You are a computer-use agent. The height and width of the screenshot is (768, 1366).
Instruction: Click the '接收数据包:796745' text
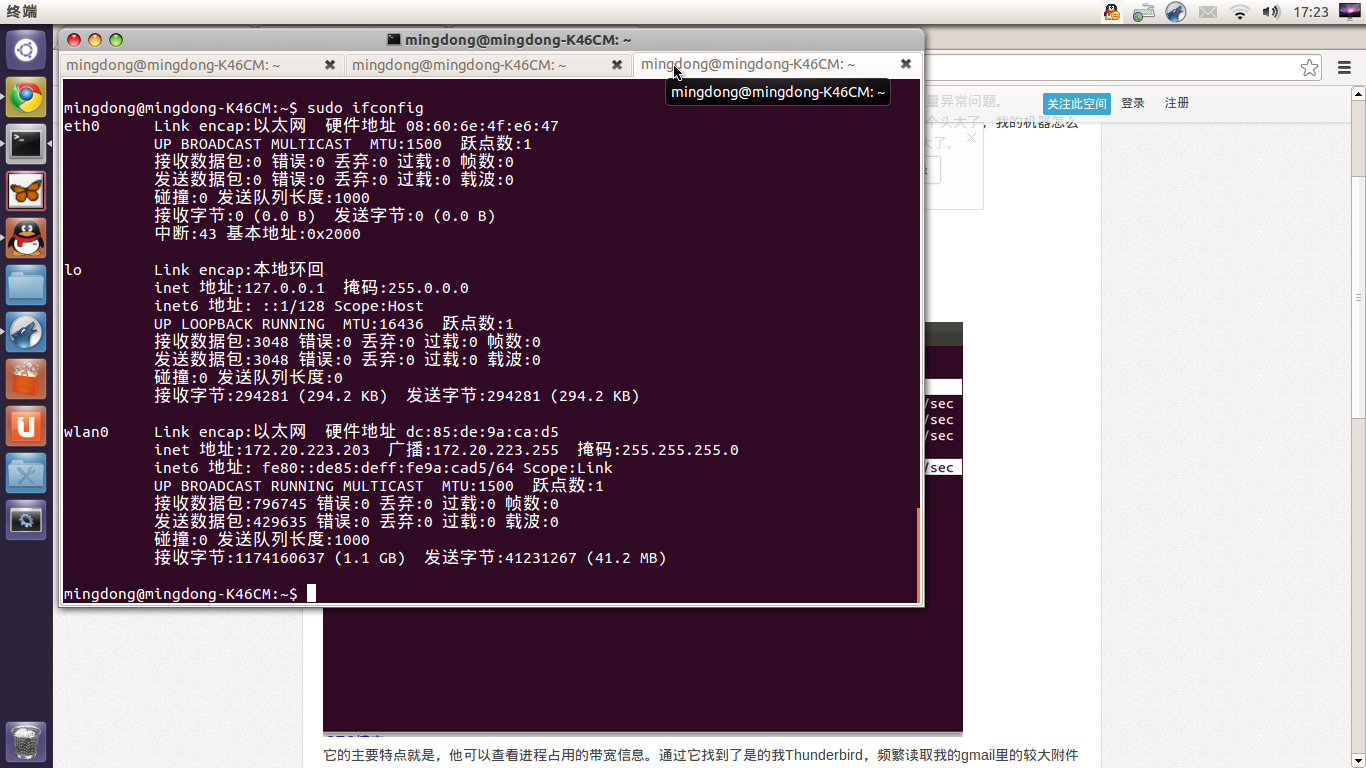[230, 504]
